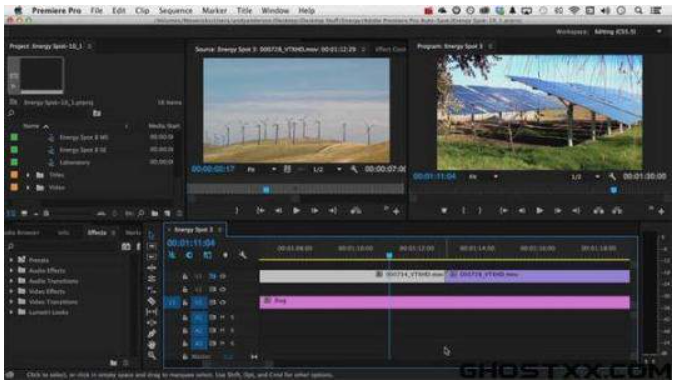
Task: Go to Out point in Program monitor
Action: (576, 211)
